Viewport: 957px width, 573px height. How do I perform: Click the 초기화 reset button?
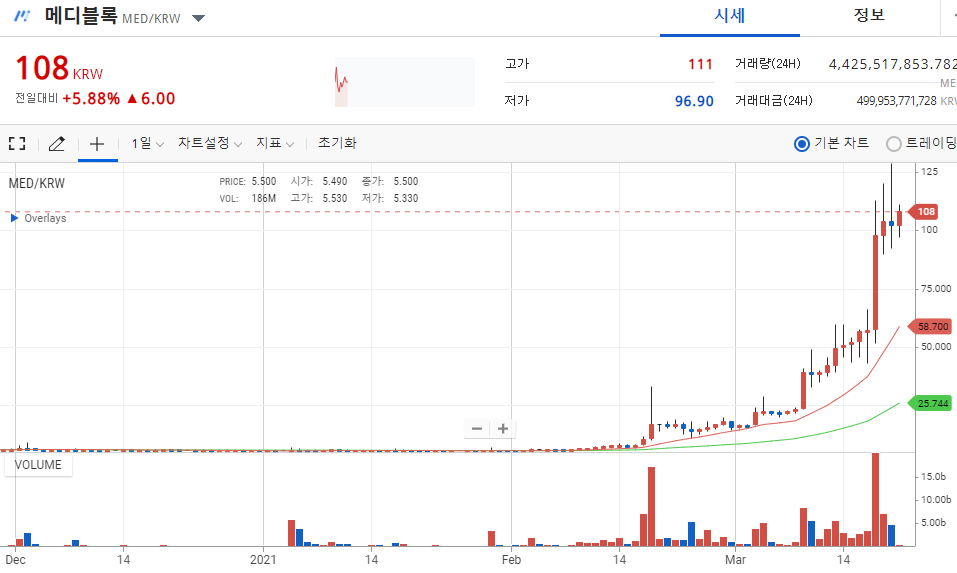click(337, 143)
